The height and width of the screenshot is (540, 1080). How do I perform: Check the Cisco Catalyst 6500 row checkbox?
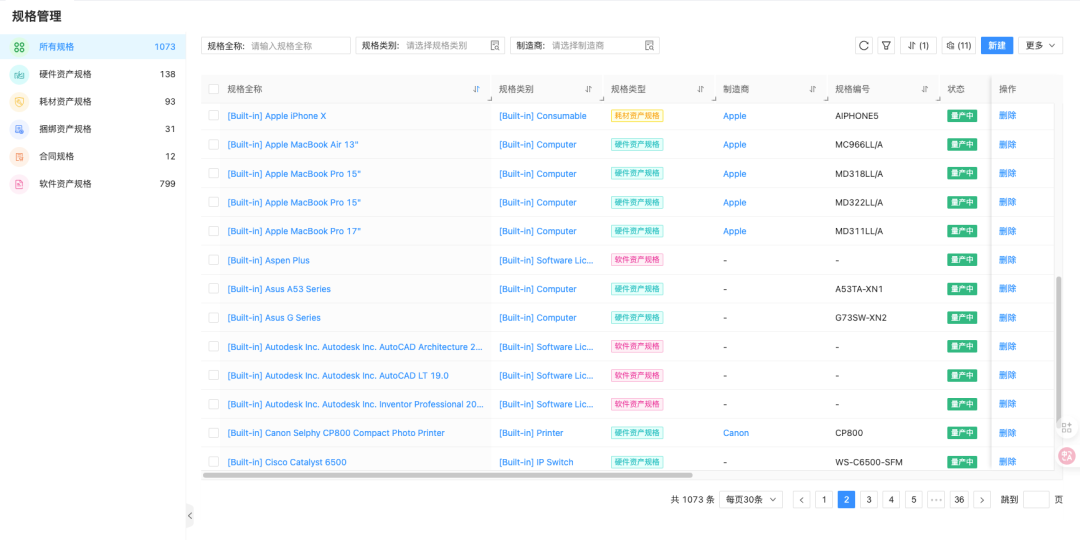(x=214, y=461)
